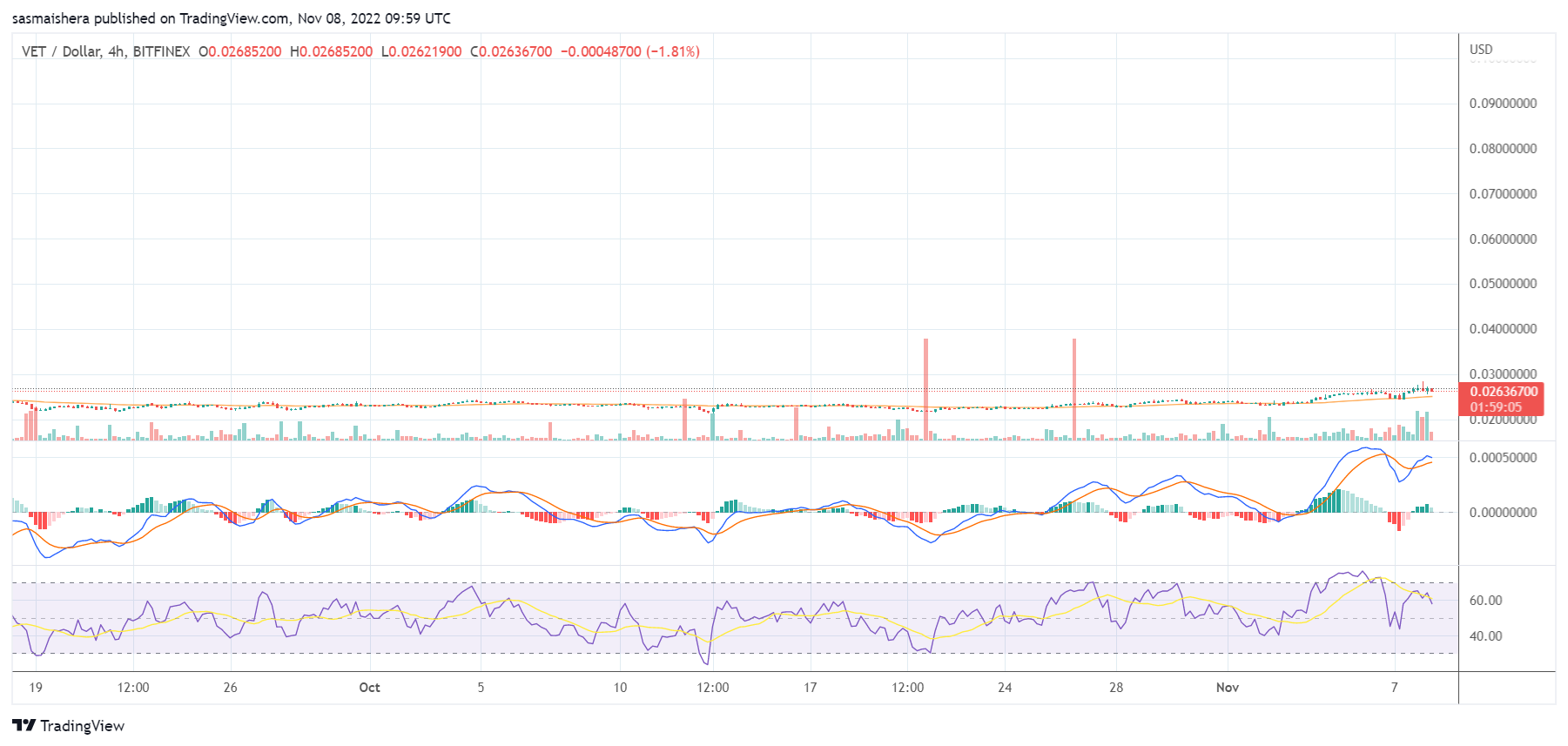Click the RSI axis label 40.00
Image resolution: width=1568 pixels, height=746 pixels.
(x=1485, y=636)
